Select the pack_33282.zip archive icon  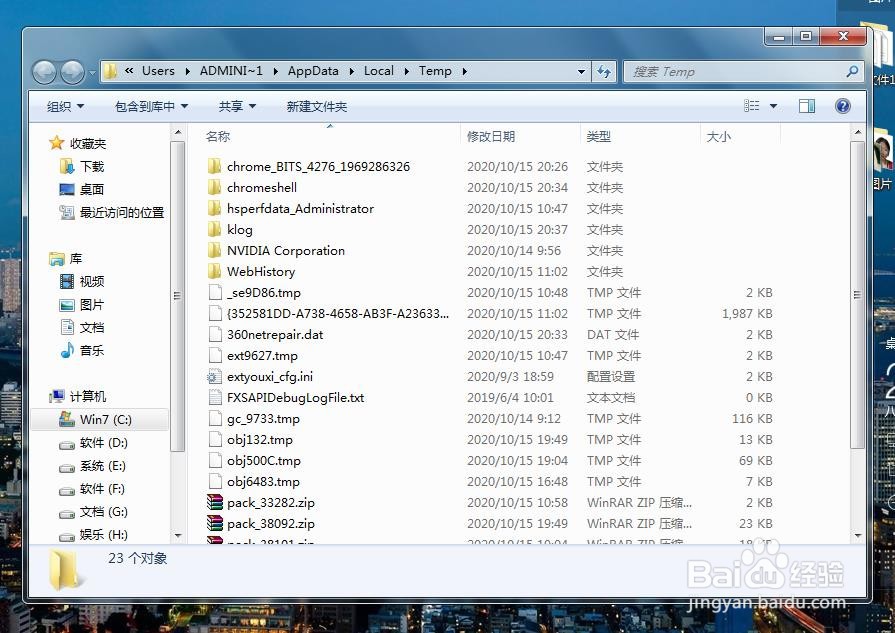215,502
